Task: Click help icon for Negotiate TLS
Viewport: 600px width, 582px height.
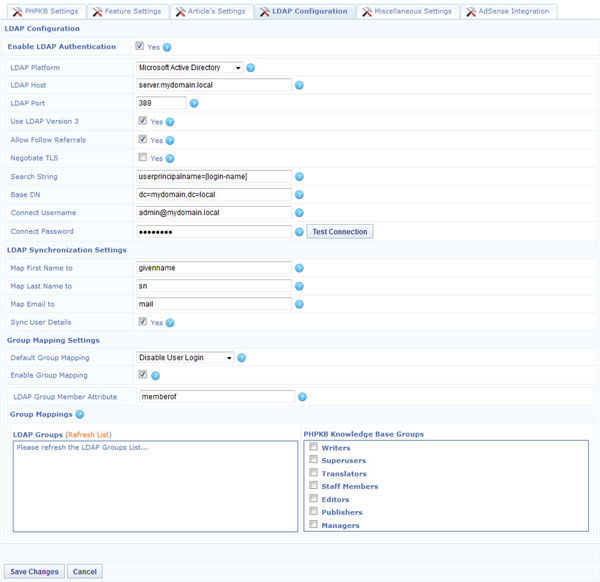Action: click(x=170, y=158)
